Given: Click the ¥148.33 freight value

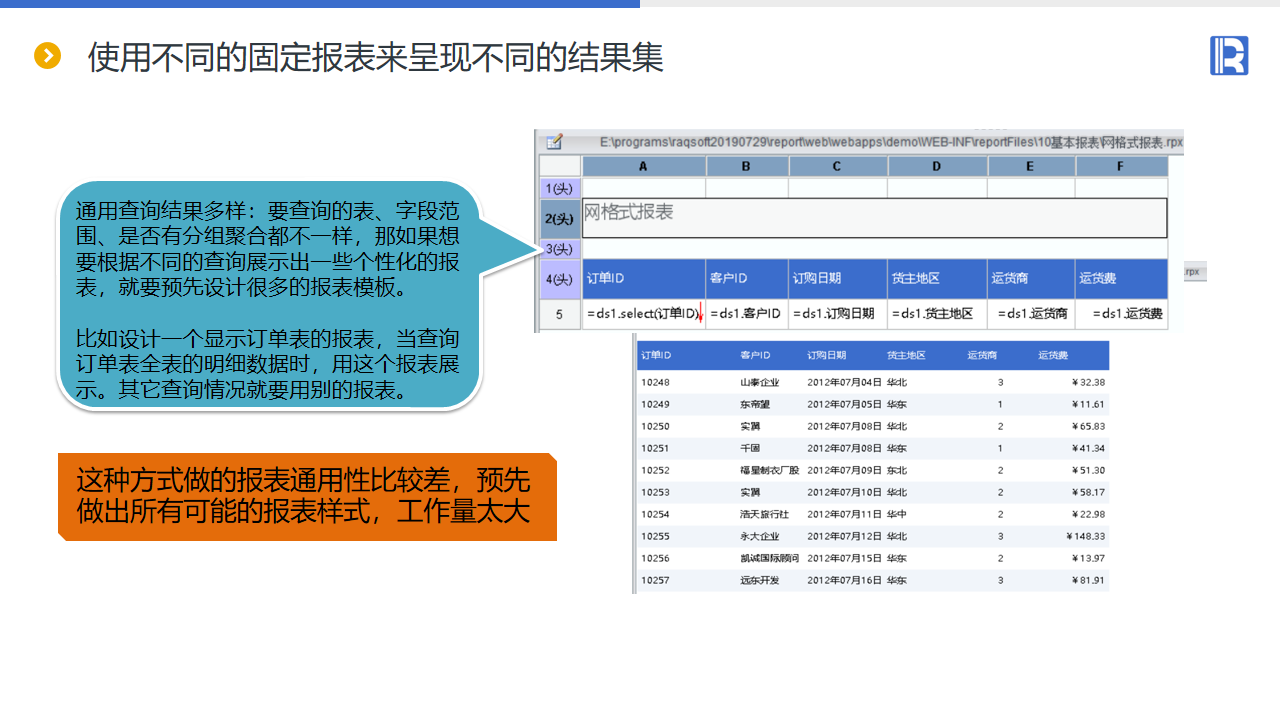Looking at the screenshot, I should 1085,536.
